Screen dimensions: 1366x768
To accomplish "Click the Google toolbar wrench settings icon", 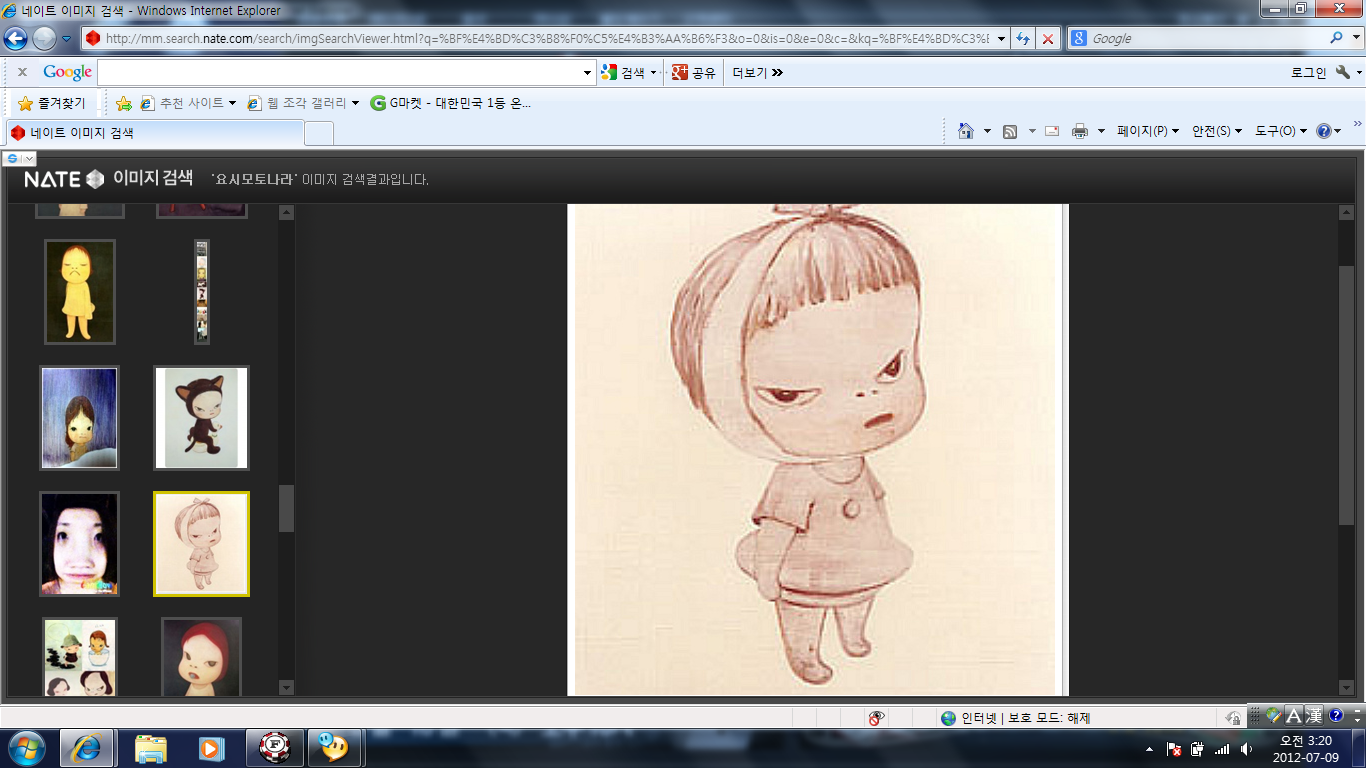I will click(x=1343, y=72).
